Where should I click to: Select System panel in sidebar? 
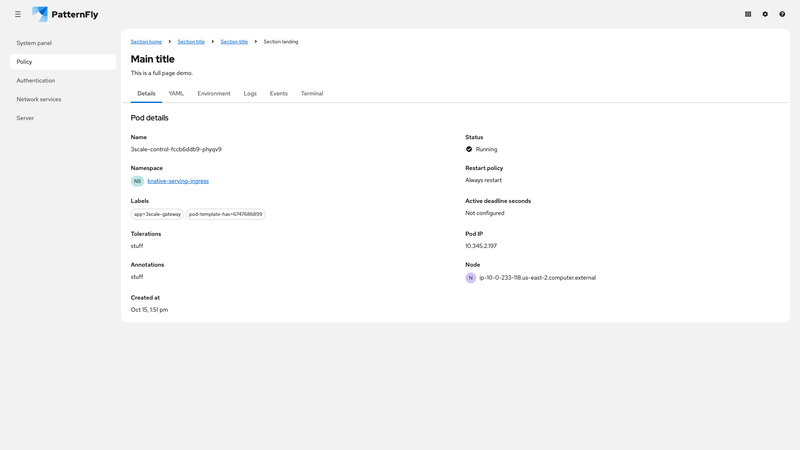tap(34, 43)
